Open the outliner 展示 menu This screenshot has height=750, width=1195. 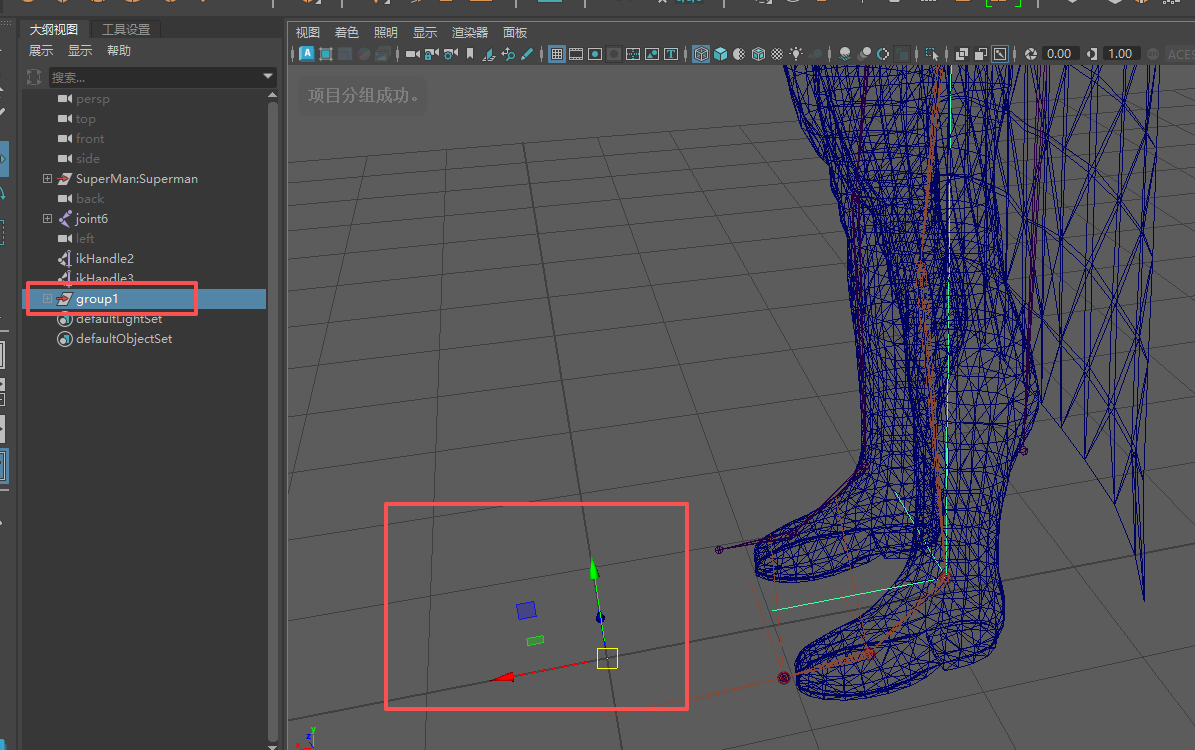coord(41,50)
